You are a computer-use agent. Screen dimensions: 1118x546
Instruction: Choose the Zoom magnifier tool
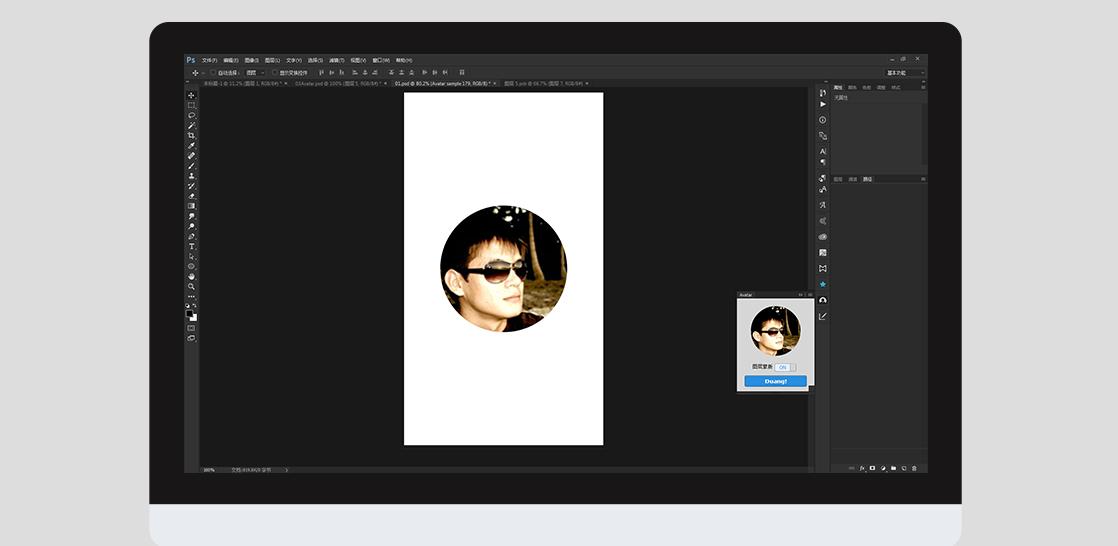[x=191, y=286]
